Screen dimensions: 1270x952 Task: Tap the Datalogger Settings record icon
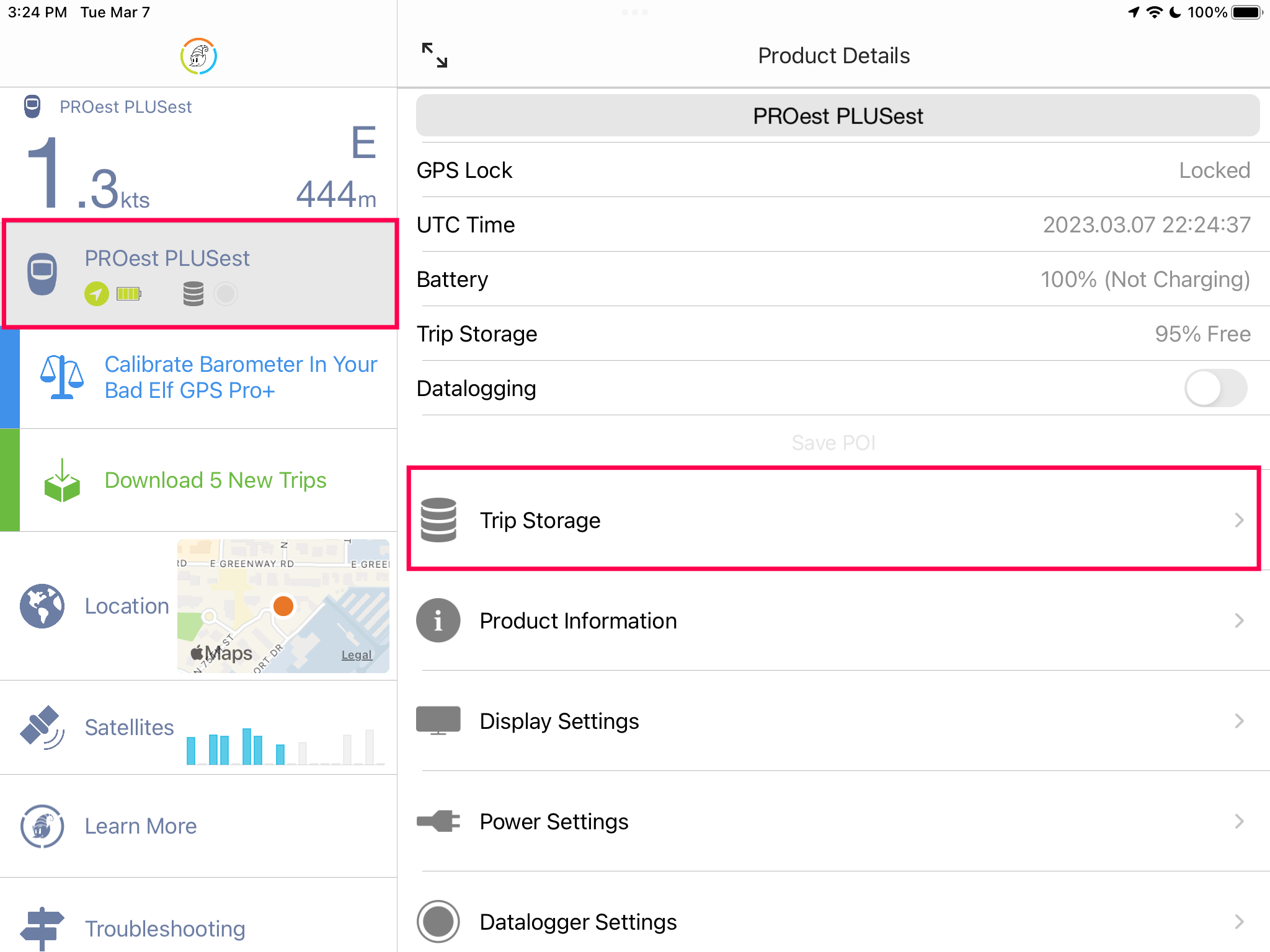click(x=438, y=922)
